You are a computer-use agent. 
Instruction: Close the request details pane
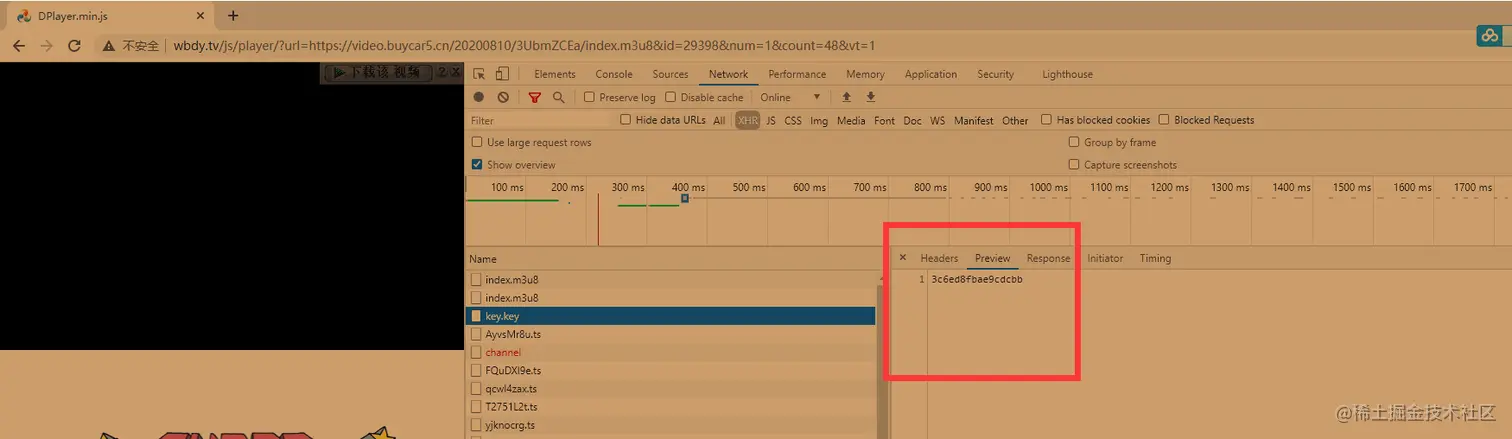click(x=903, y=258)
